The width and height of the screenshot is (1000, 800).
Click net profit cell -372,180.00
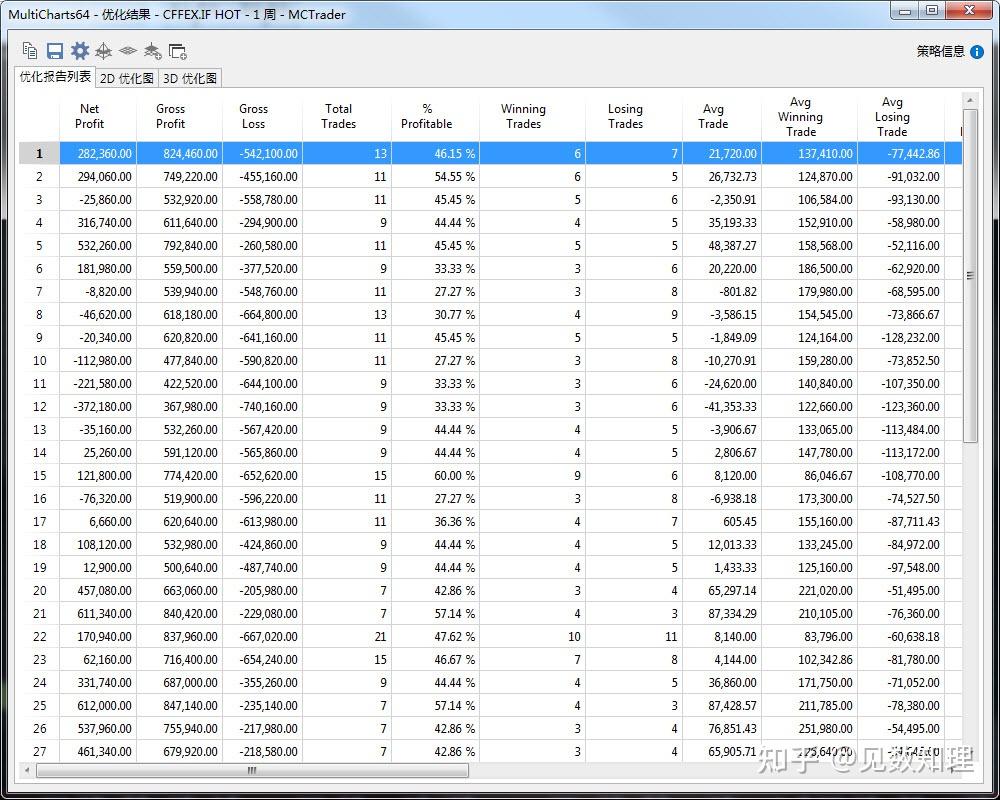(98, 406)
